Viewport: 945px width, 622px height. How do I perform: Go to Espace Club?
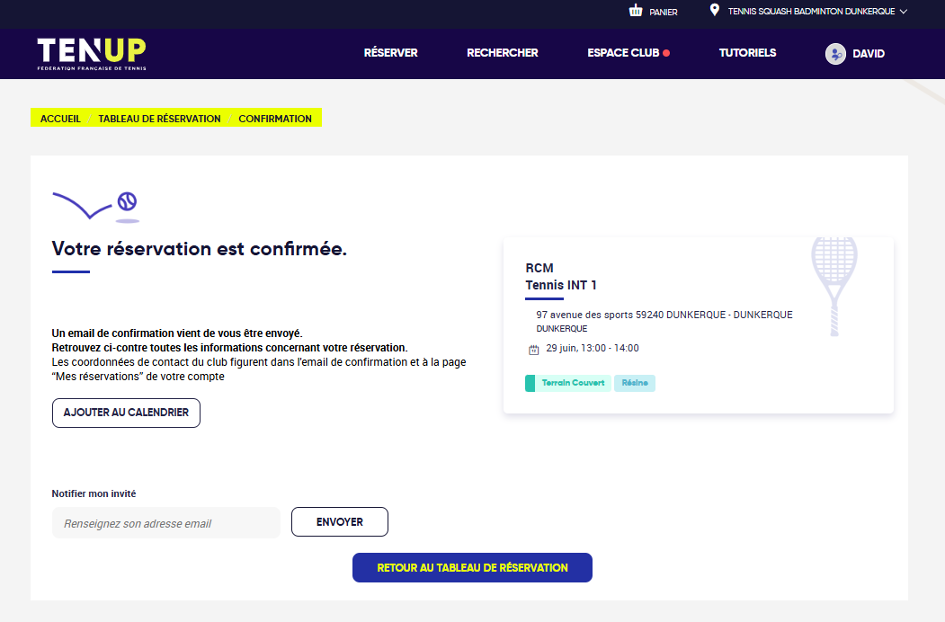pyautogui.click(x=622, y=53)
